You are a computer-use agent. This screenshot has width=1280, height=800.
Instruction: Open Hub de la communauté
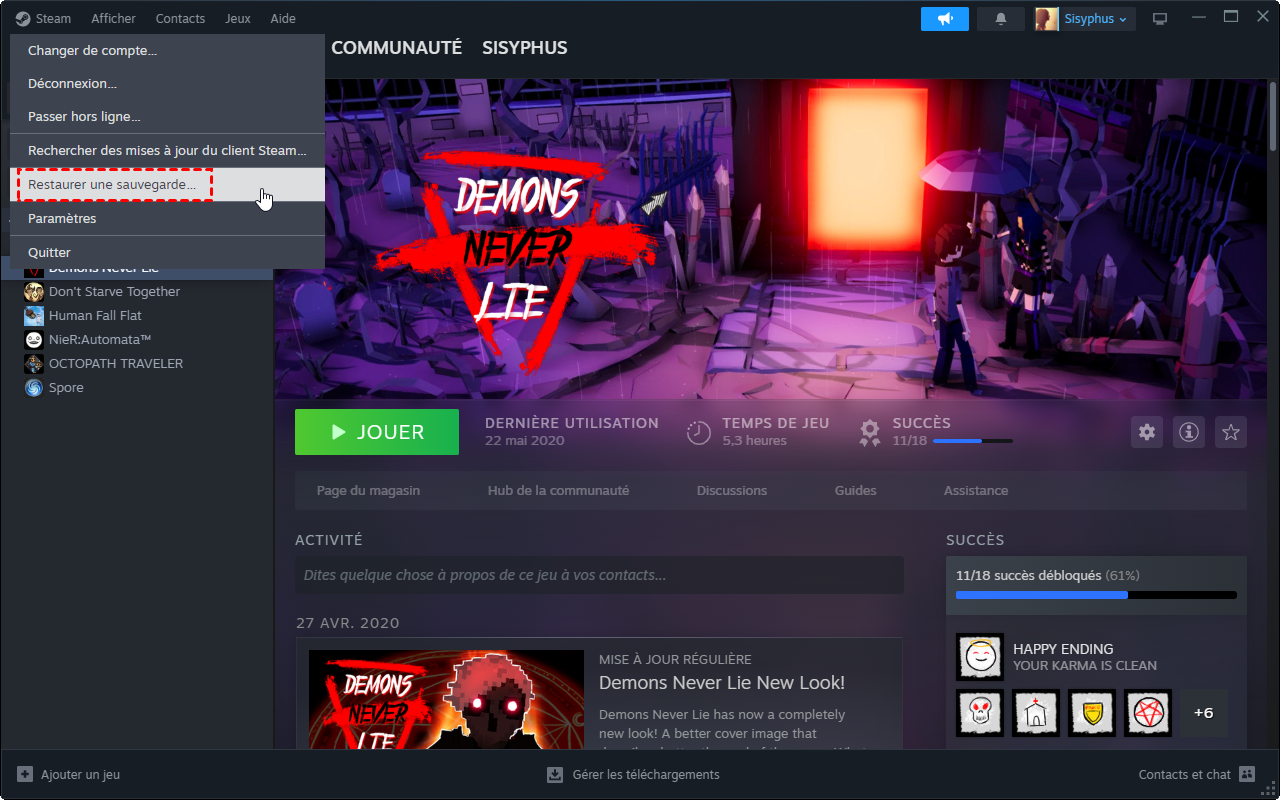[558, 491]
